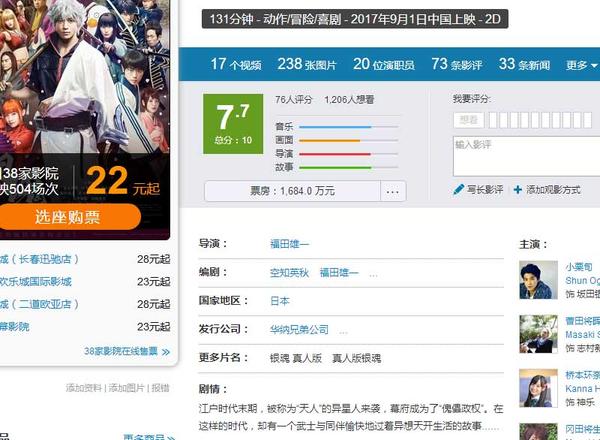Open the 17个视频 tab
The height and width of the screenshot is (440, 600).
(x=236, y=64)
